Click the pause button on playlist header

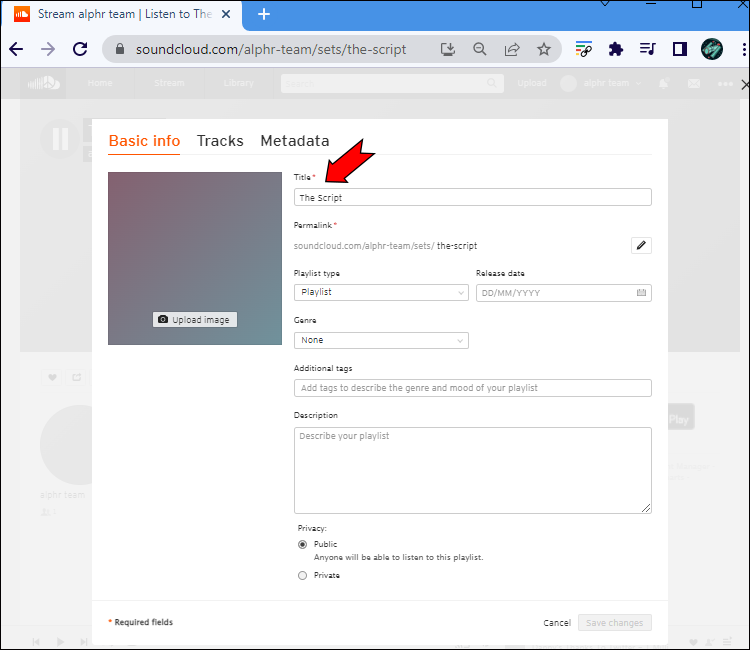[x=60, y=139]
